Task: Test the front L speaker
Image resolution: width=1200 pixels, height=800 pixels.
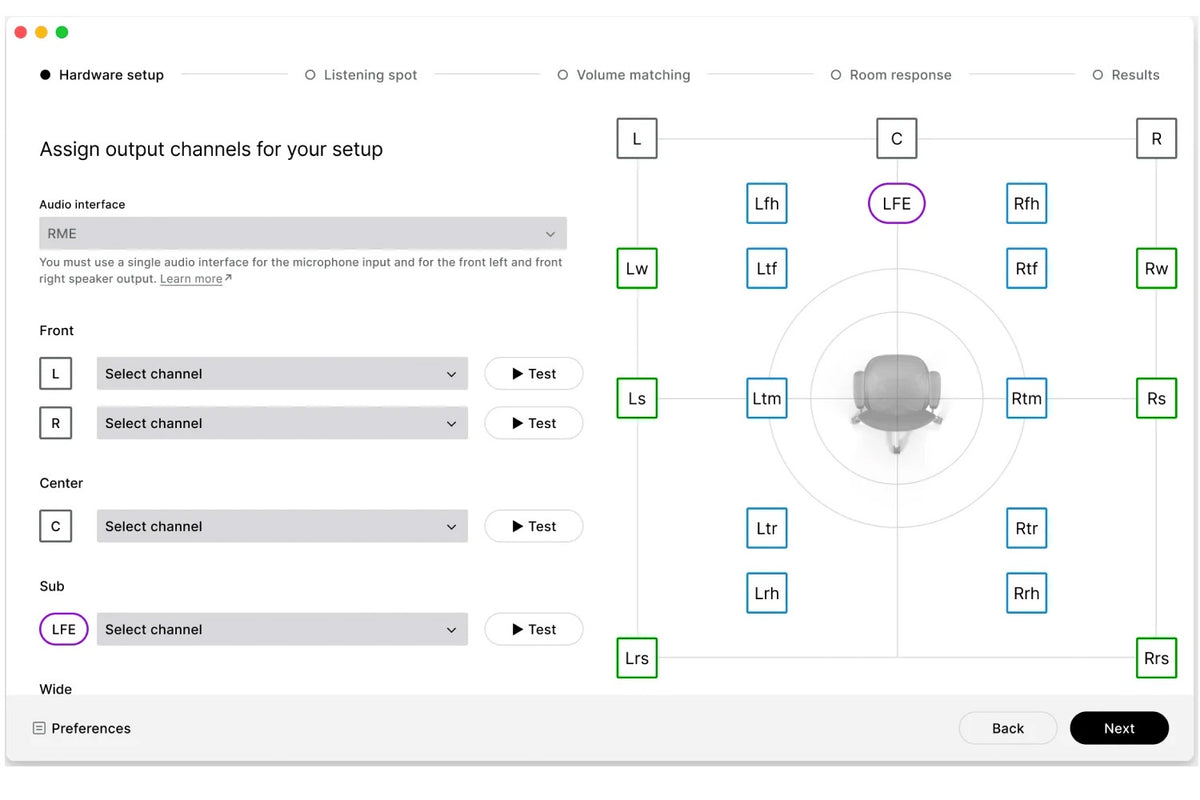Action: pos(534,374)
